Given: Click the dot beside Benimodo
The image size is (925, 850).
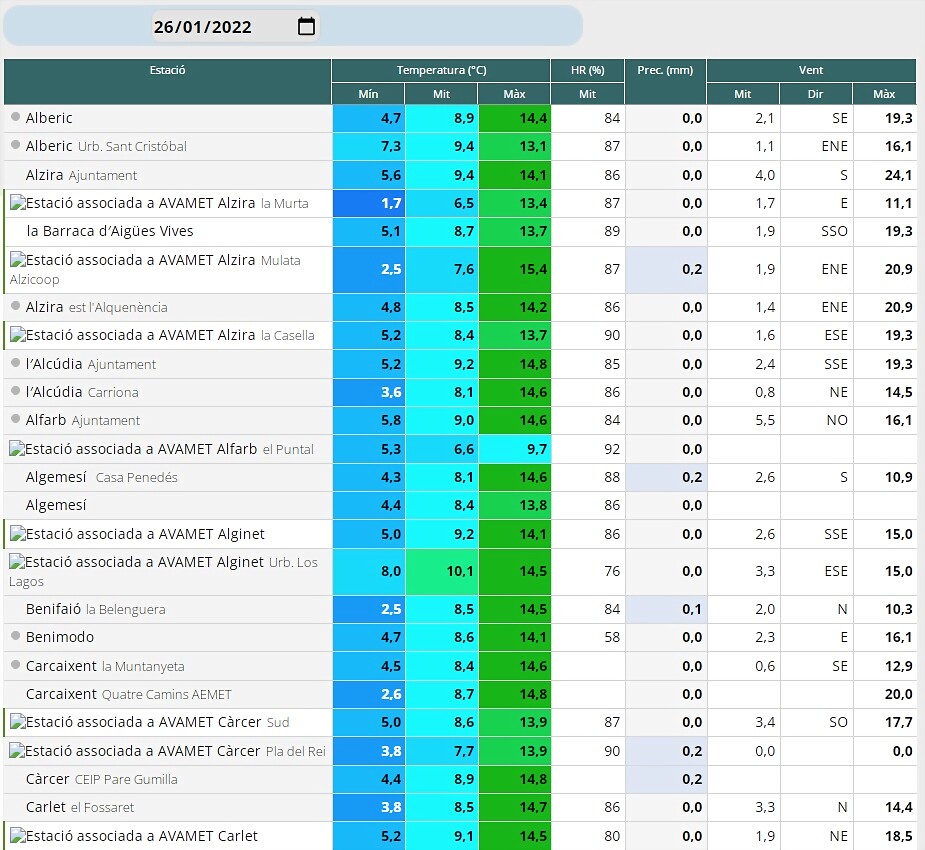Looking at the screenshot, I should tap(16, 636).
